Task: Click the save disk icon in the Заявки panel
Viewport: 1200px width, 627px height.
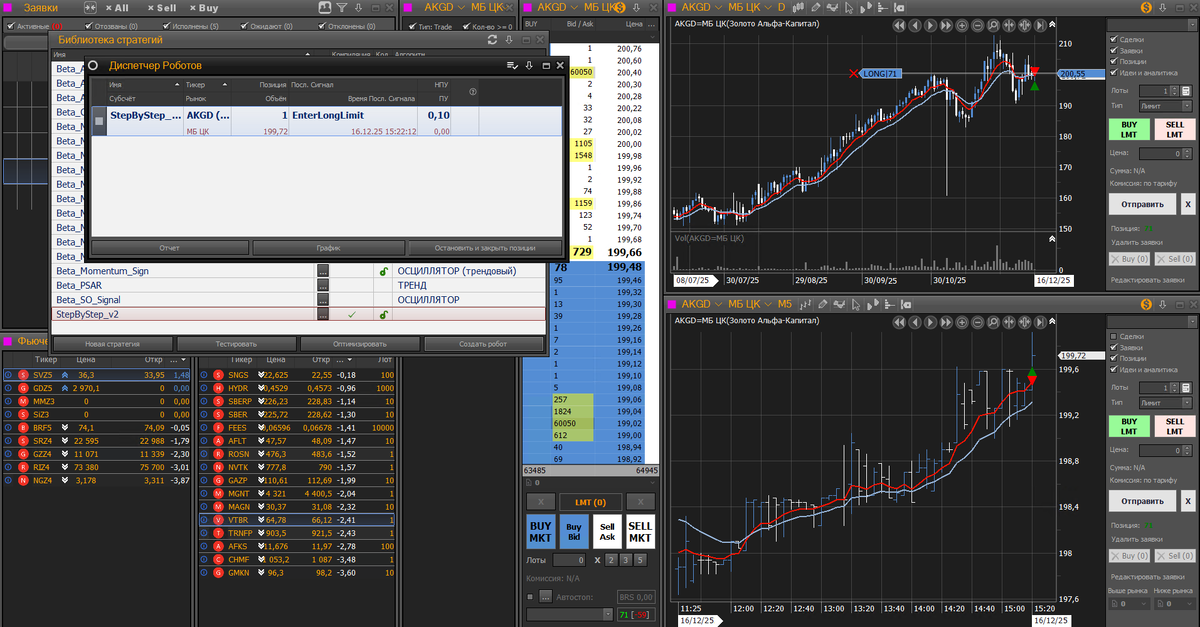Action: click(x=324, y=8)
